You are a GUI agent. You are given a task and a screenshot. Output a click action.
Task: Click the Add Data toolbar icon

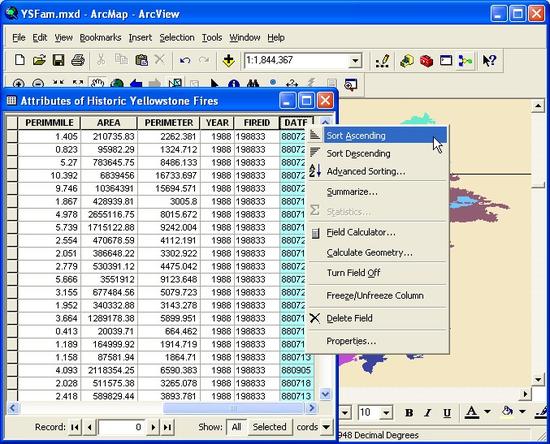point(228,60)
